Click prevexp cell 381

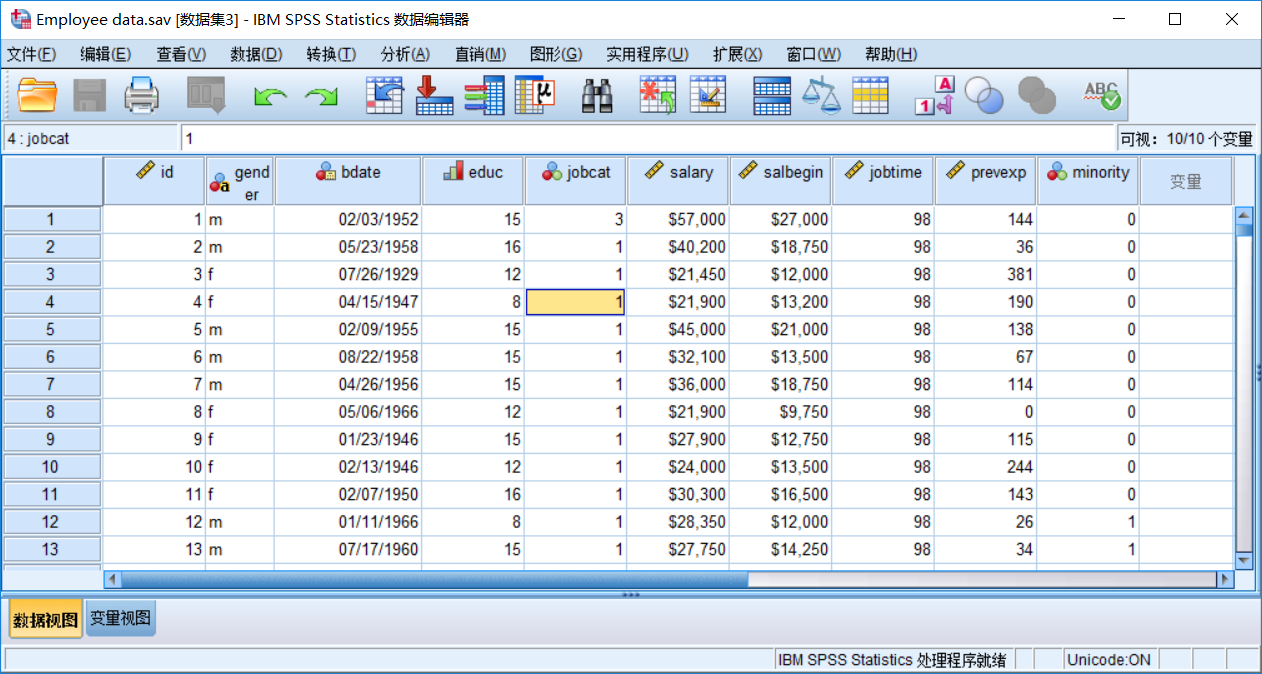[986, 274]
